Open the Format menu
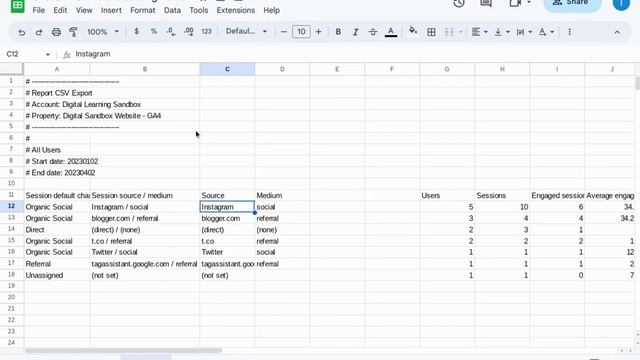 (142, 10)
